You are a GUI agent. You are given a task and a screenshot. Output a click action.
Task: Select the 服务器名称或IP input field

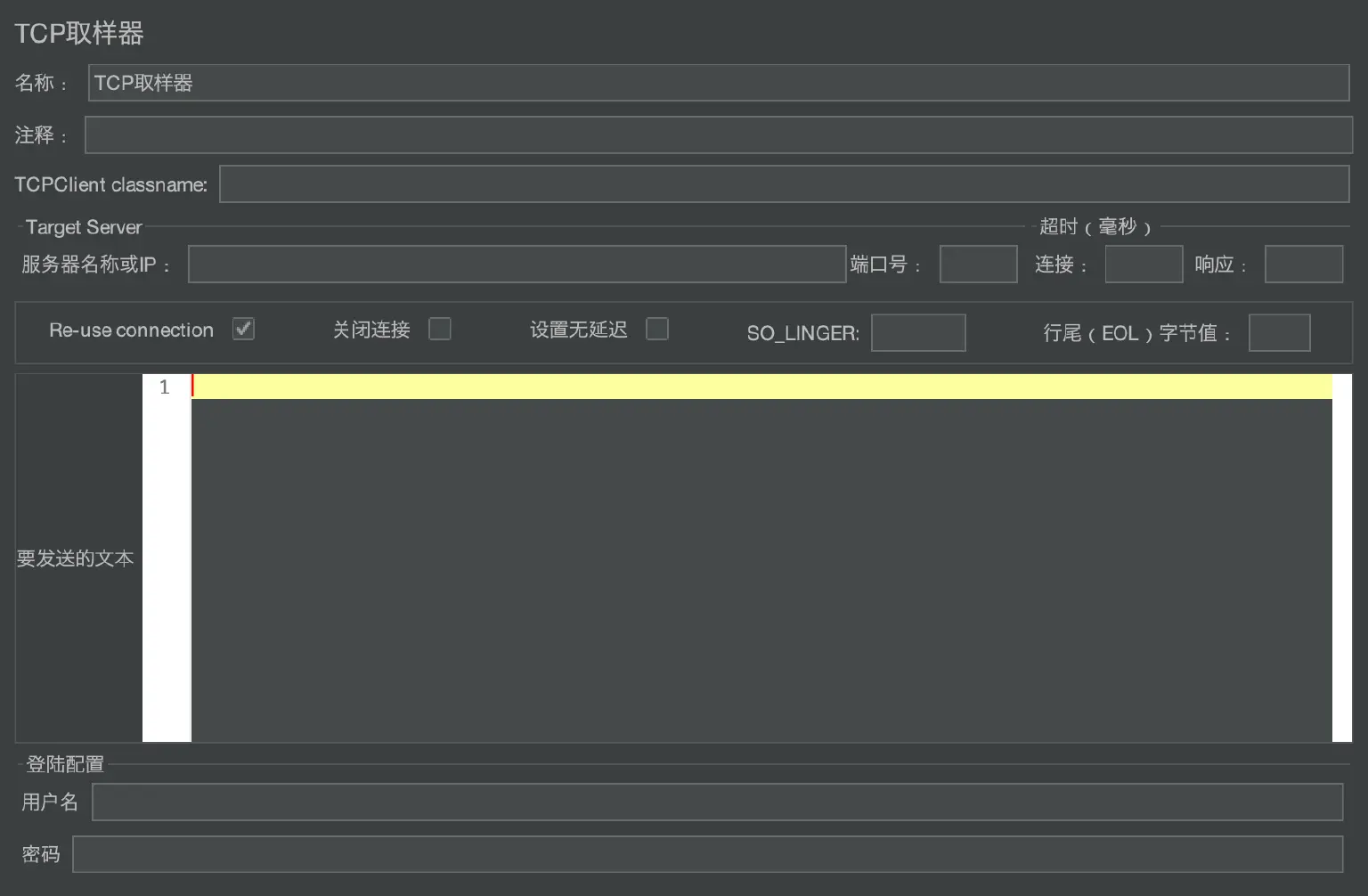[517, 265]
